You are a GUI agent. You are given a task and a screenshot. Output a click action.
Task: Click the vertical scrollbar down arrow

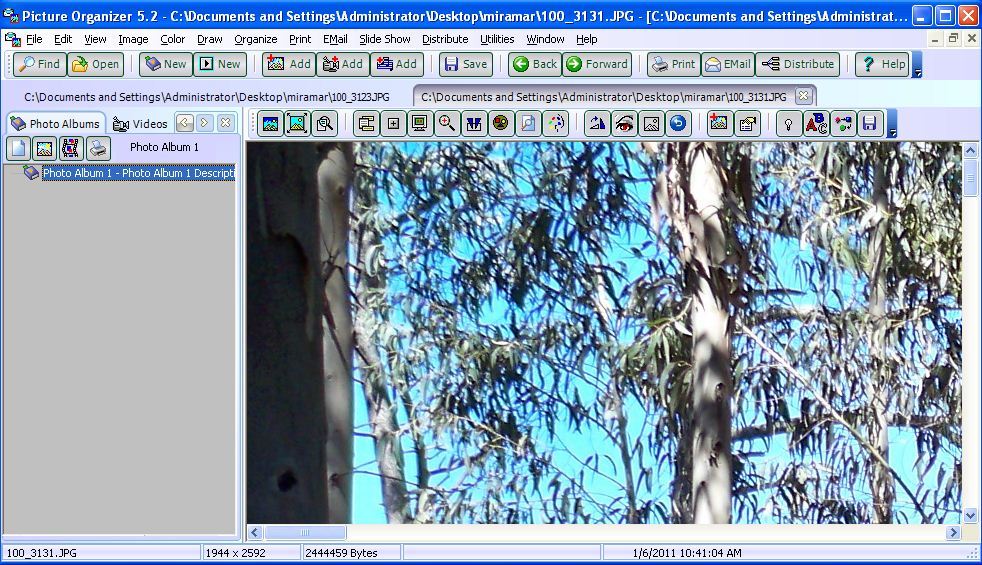pos(970,516)
